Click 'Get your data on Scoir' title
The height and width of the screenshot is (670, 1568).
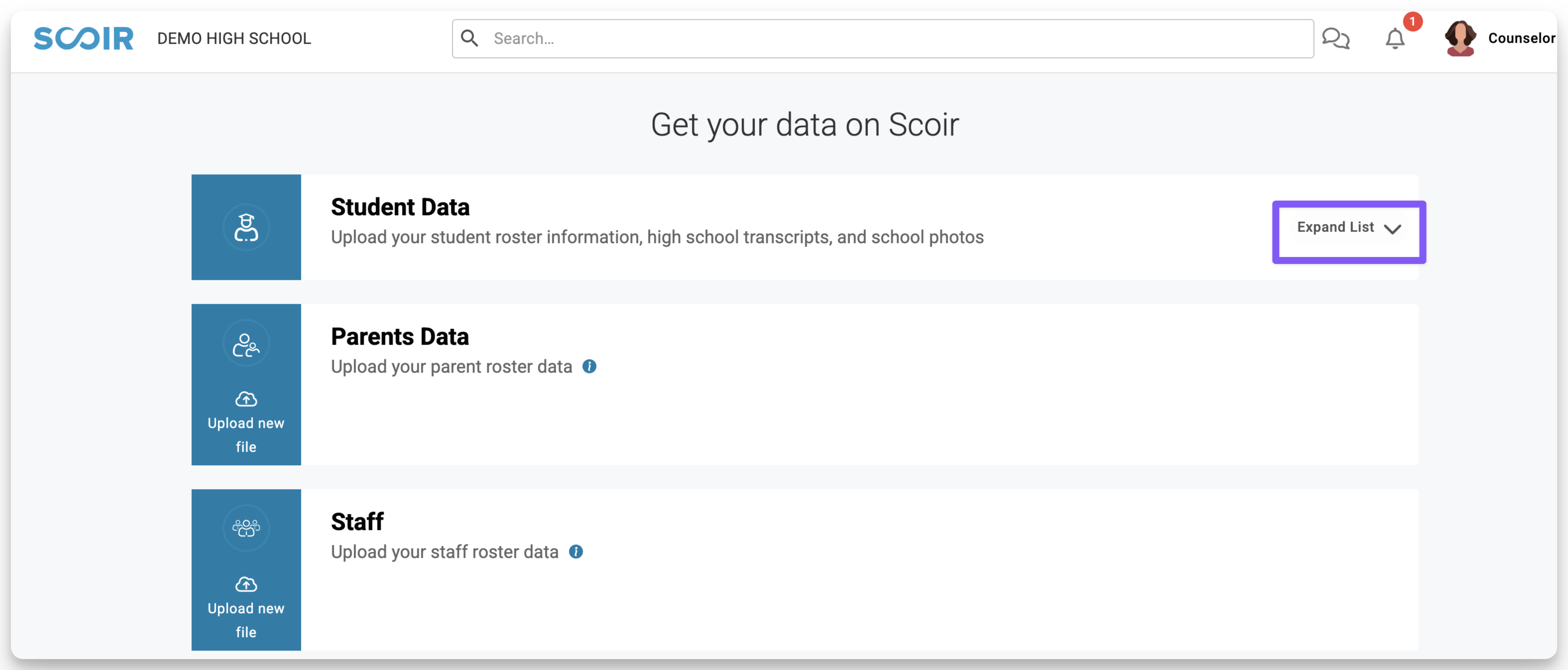pos(805,125)
